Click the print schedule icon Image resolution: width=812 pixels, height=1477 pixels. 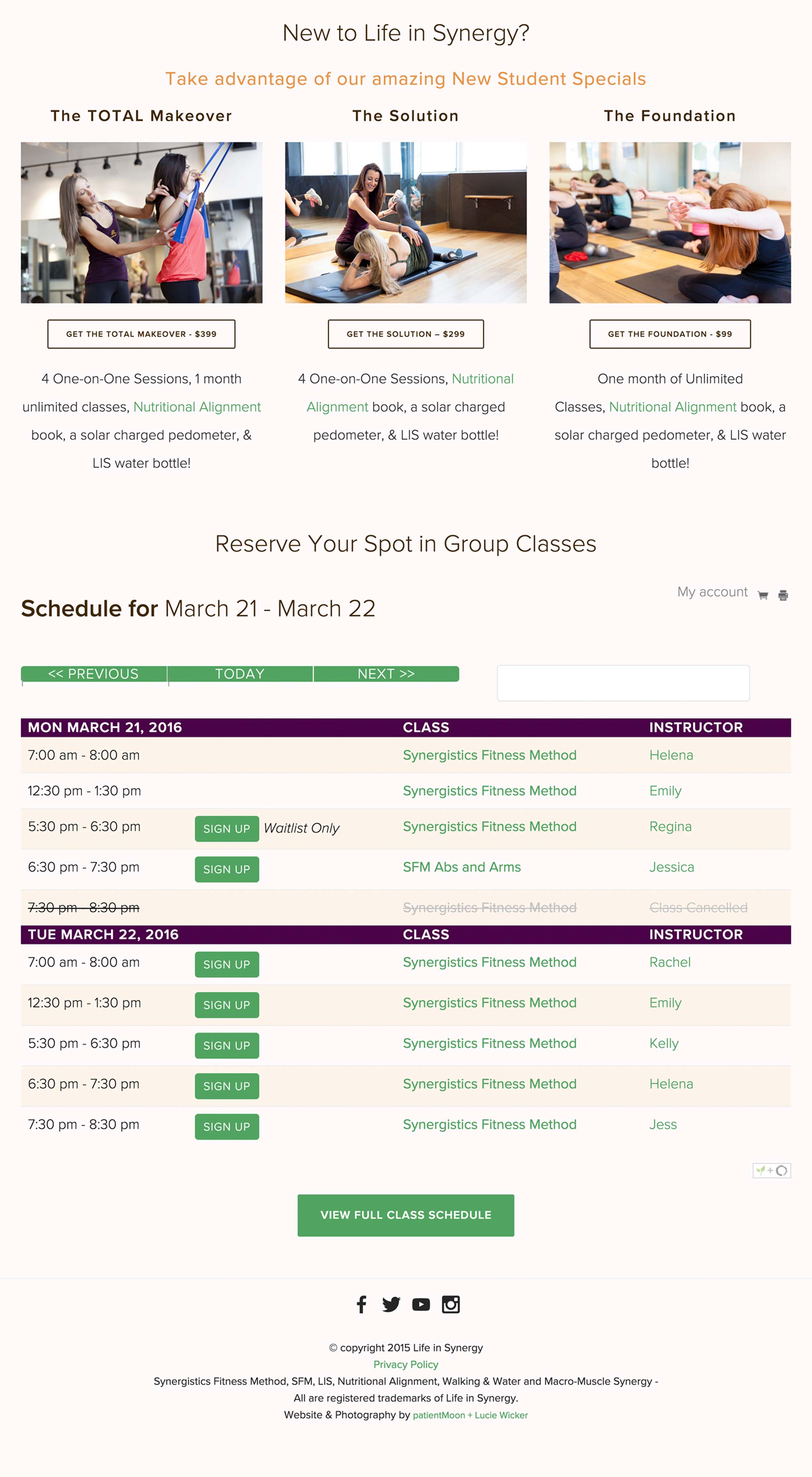tap(783, 595)
